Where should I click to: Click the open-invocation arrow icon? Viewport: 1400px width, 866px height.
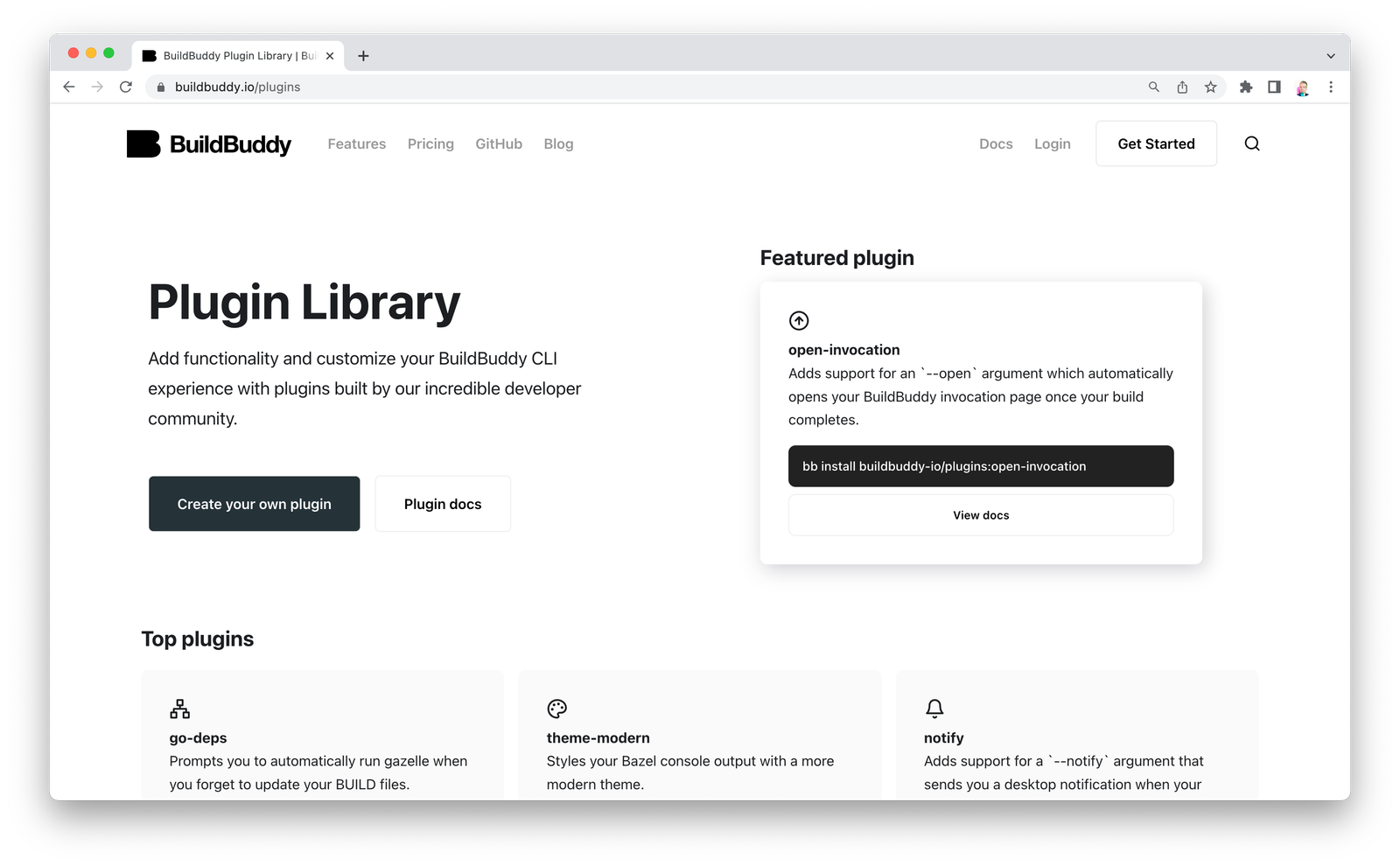pos(799,320)
